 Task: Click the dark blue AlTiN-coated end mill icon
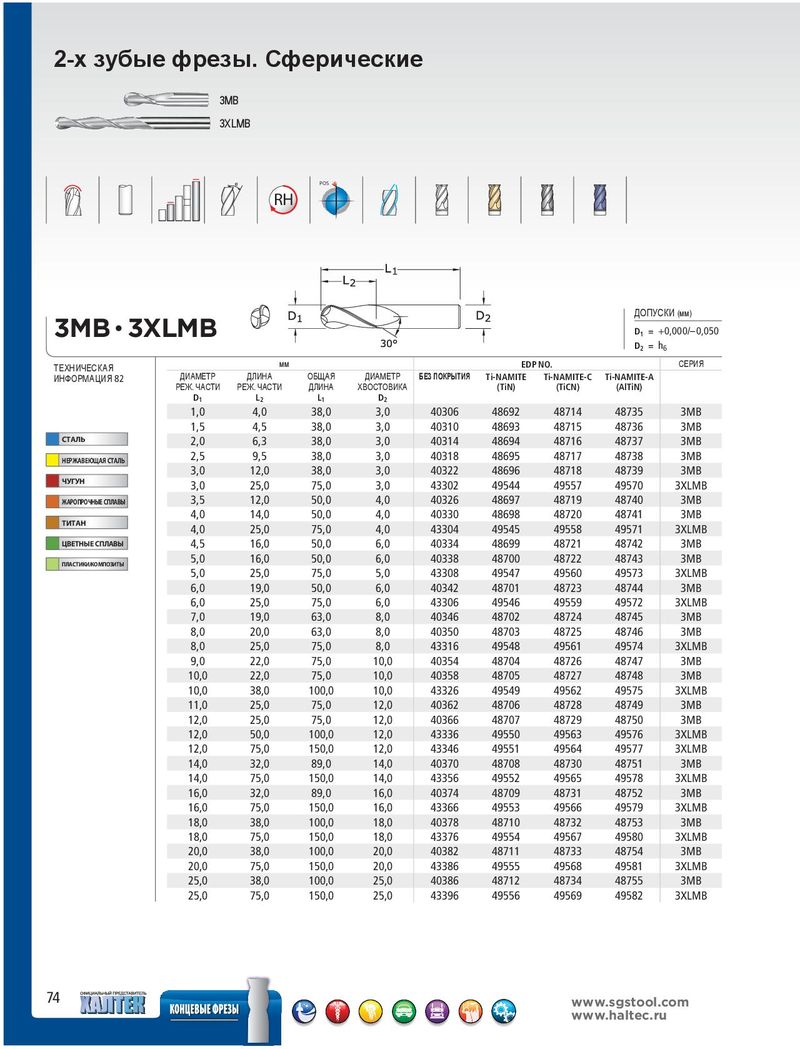600,199
